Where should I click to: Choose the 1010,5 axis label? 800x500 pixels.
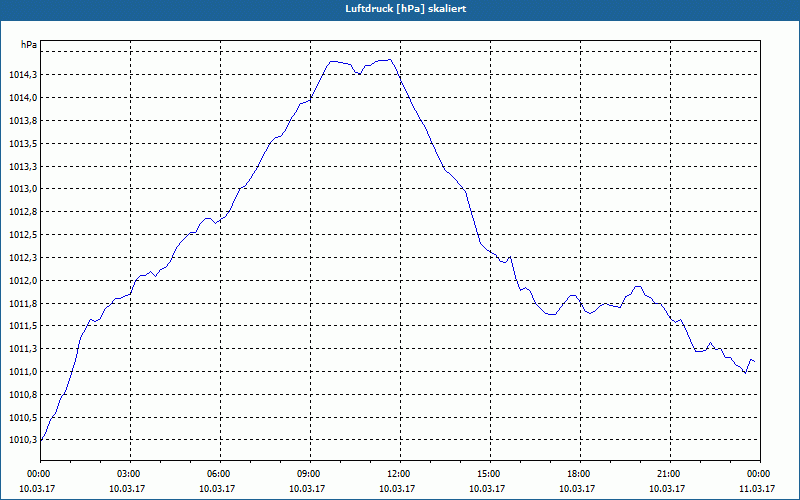[23, 418]
